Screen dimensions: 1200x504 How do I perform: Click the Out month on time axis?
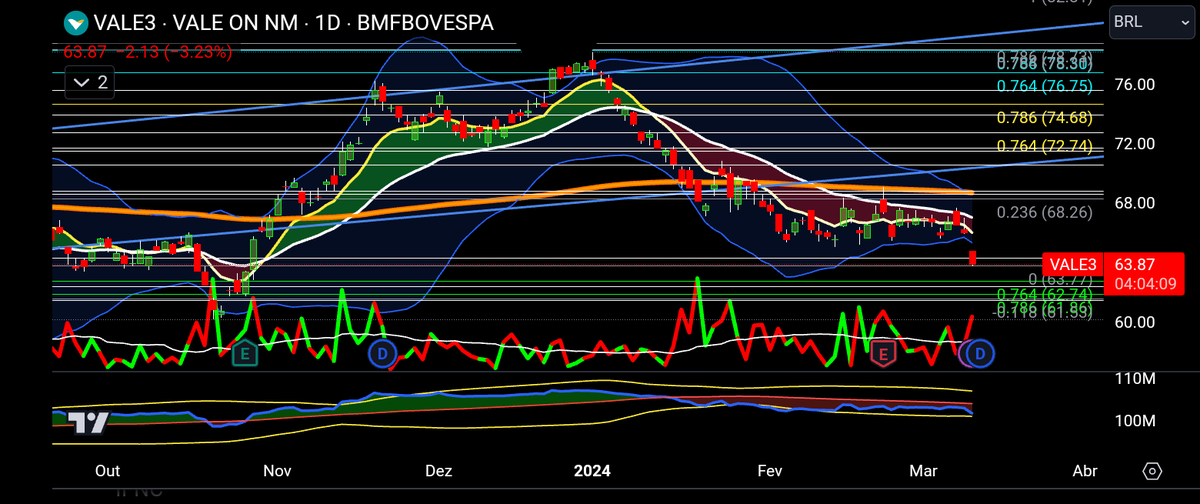point(107,471)
